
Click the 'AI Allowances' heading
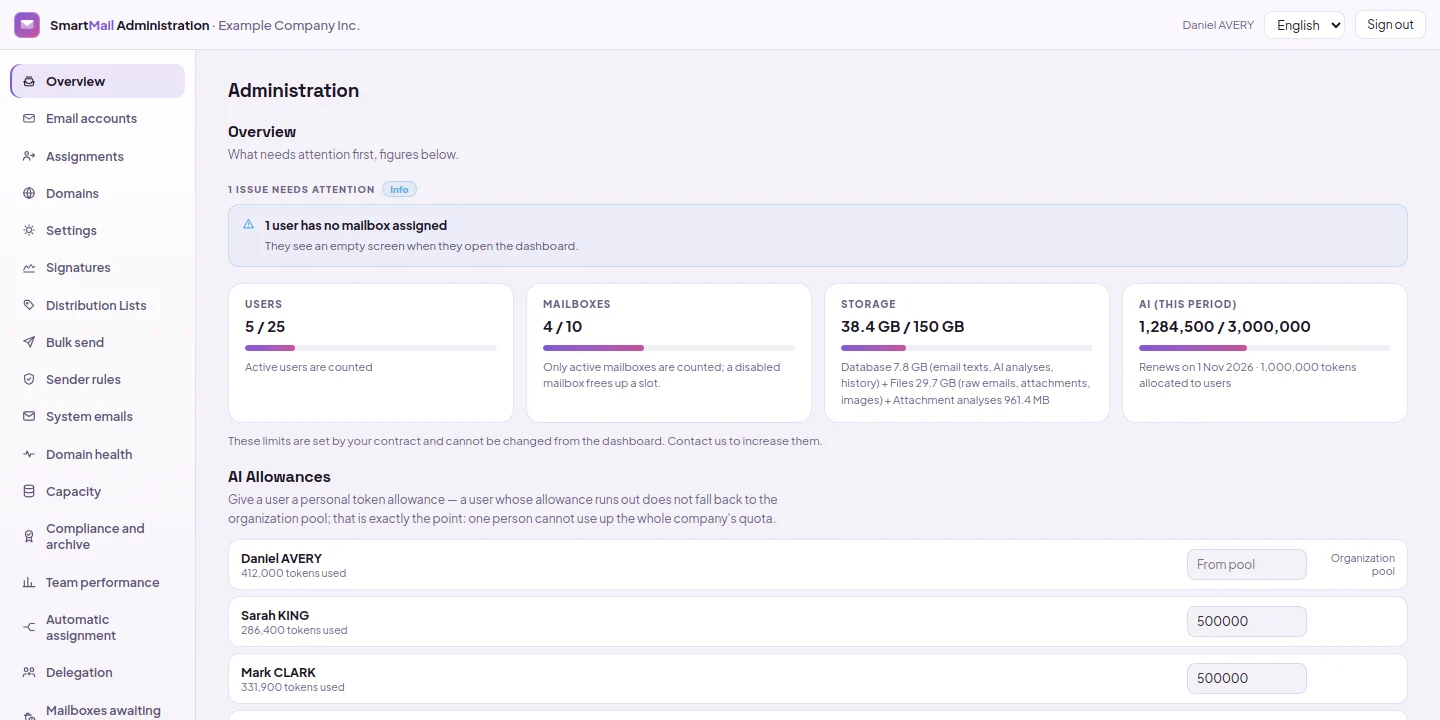pos(279,477)
